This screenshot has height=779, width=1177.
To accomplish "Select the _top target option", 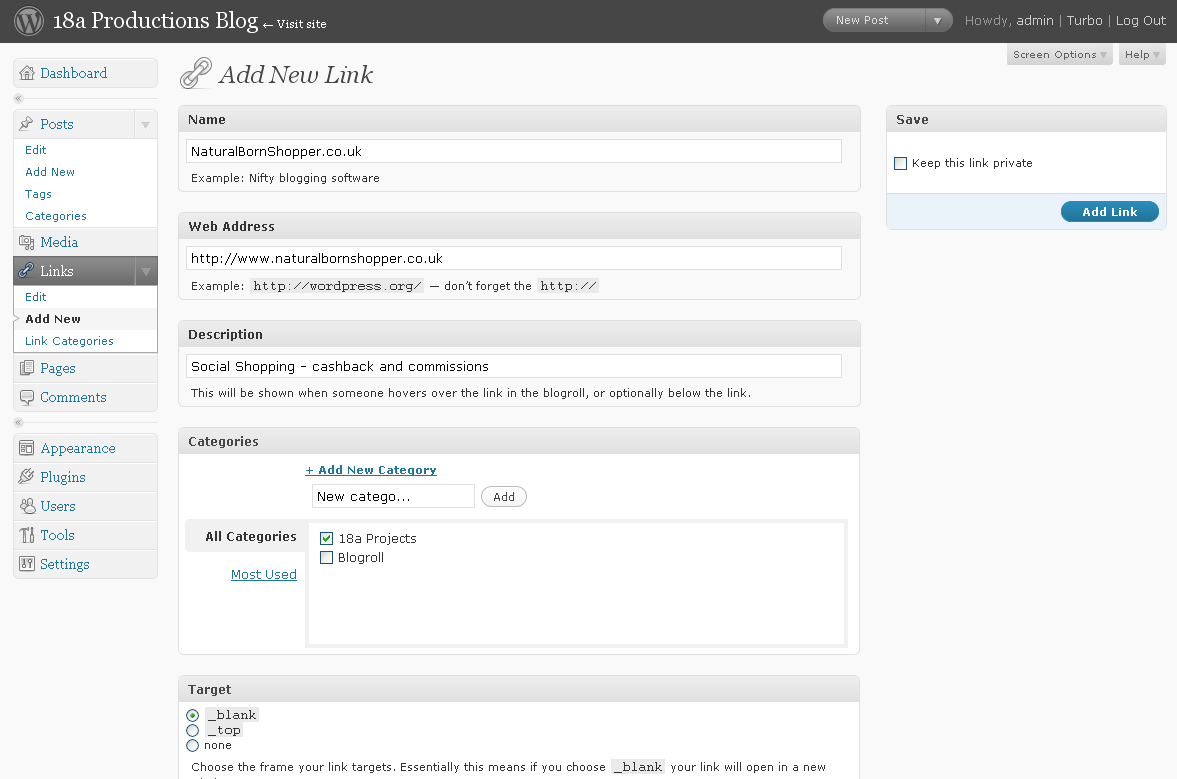I will coord(193,730).
